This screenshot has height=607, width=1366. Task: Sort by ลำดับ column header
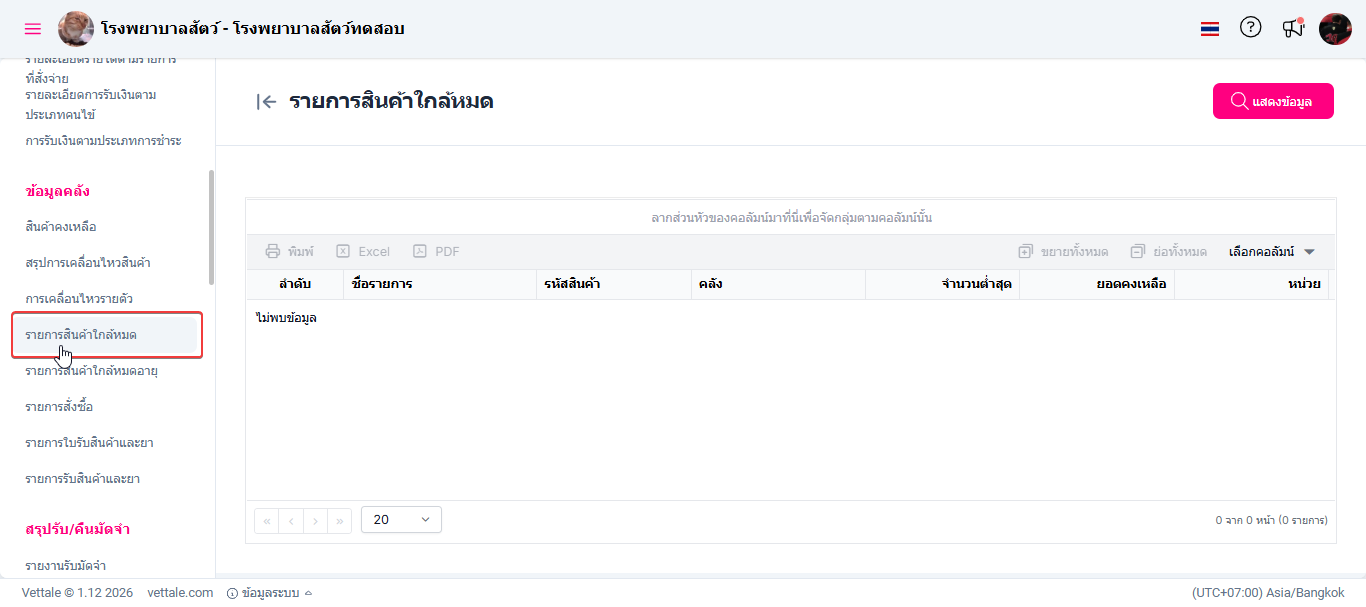294,284
